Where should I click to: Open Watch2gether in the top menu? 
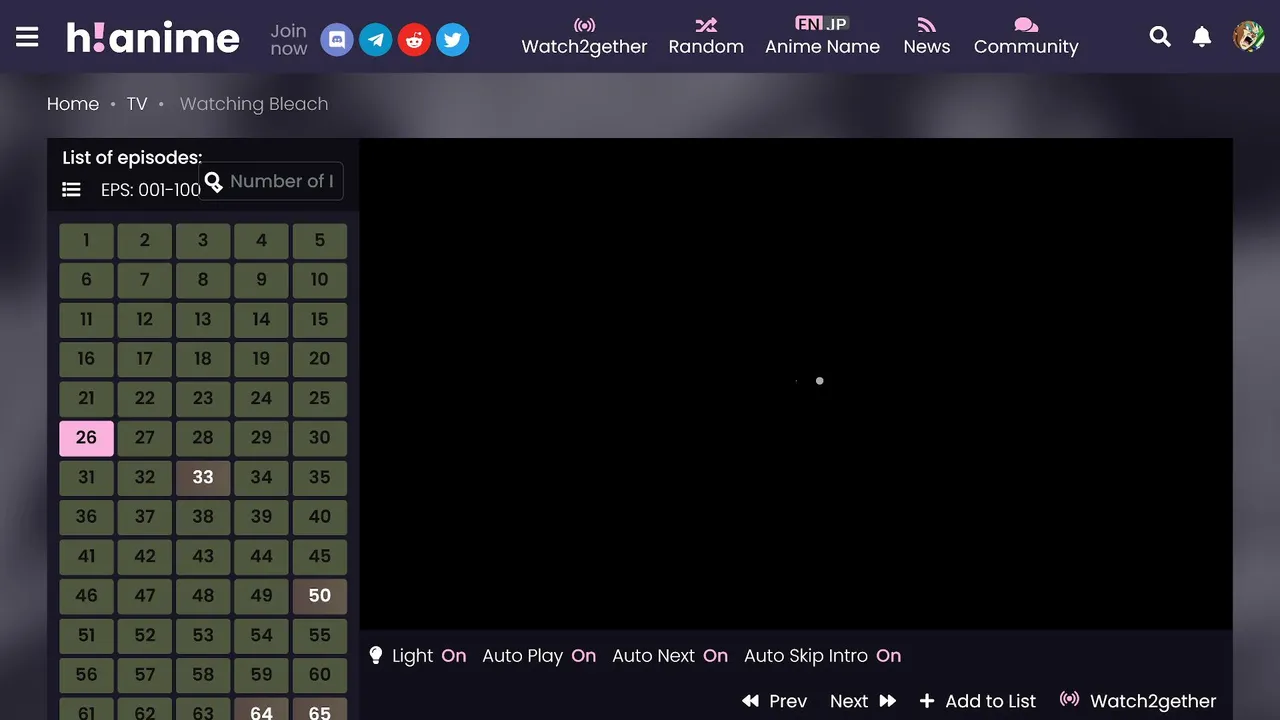tap(584, 37)
